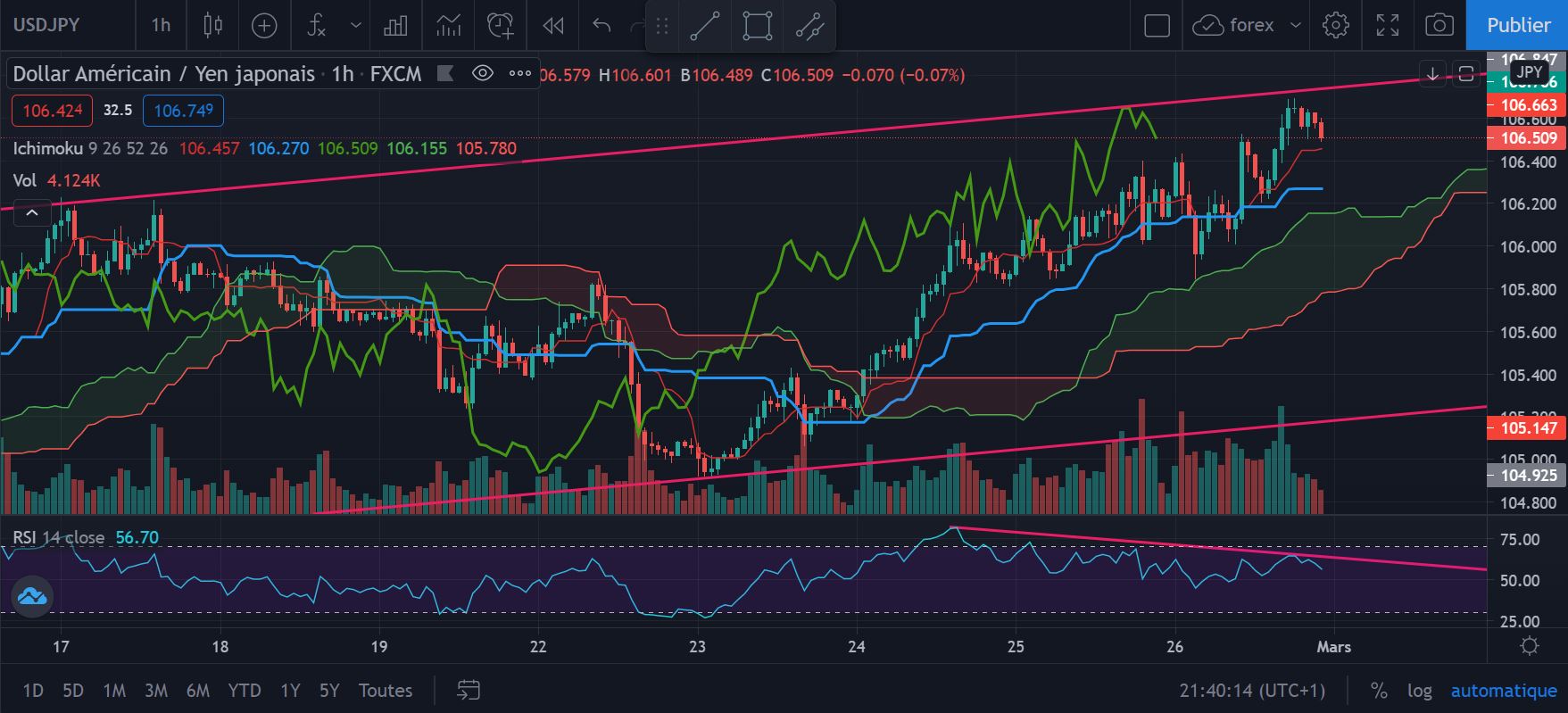Open the indicators fx button
Screen dimensions: 1568x713
[316, 25]
